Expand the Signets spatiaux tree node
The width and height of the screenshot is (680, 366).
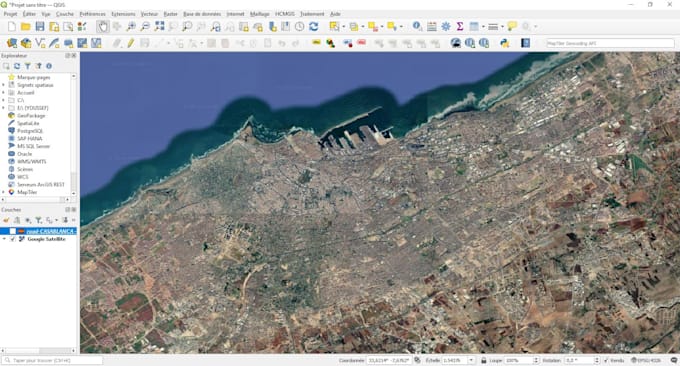[x=3, y=85]
